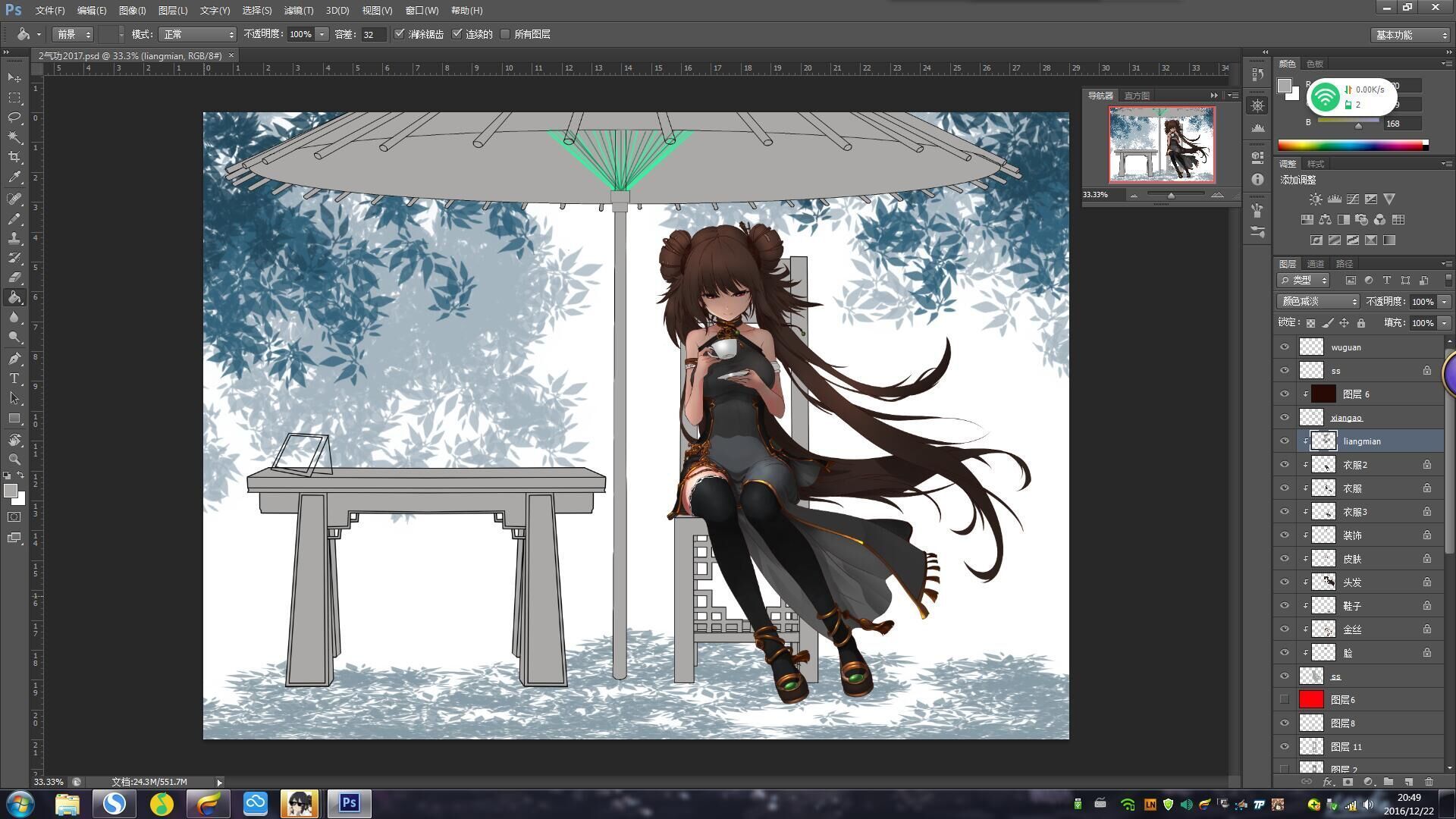Delete the selected layer
The width and height of the screenshot is (1456, 819).
(1429, 782)
